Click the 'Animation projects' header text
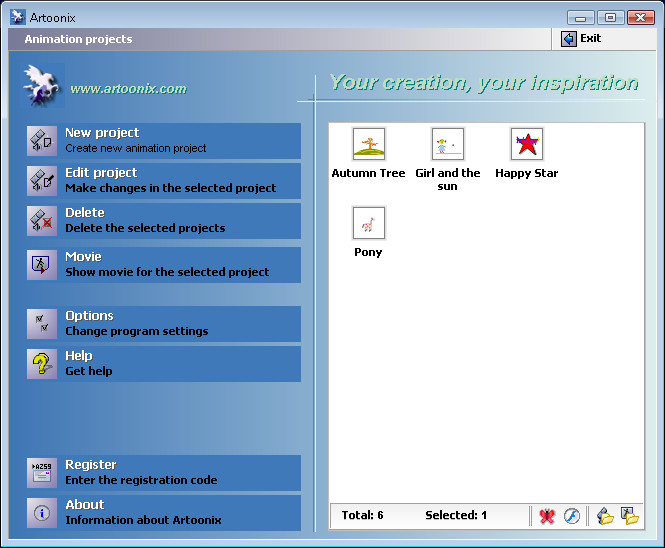This screenshot has width=665, height=548. coord(78,39)
